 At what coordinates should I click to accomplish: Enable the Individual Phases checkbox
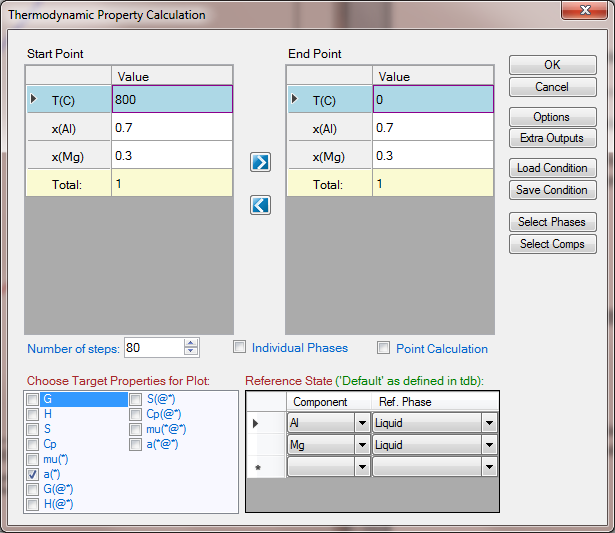240,348
